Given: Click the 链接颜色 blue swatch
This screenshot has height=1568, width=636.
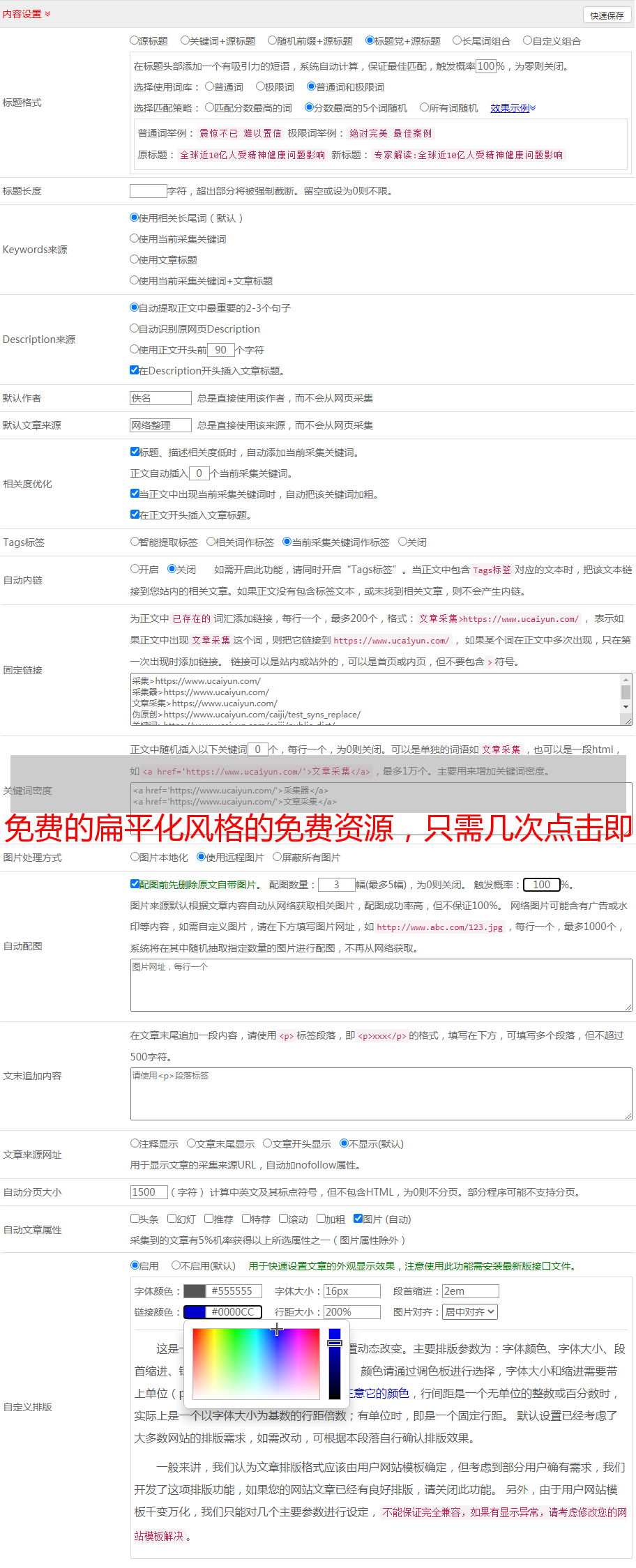Looking at the screenshot, I should (x=195, y=1312).
